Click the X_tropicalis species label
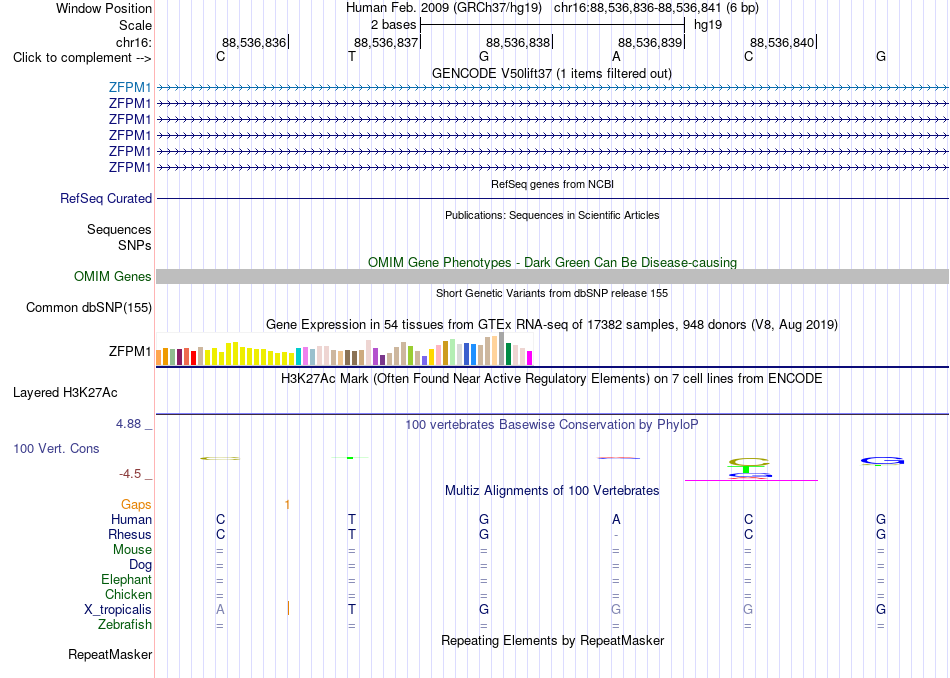This screenshot has width=950, height=678. click(118, 610)
